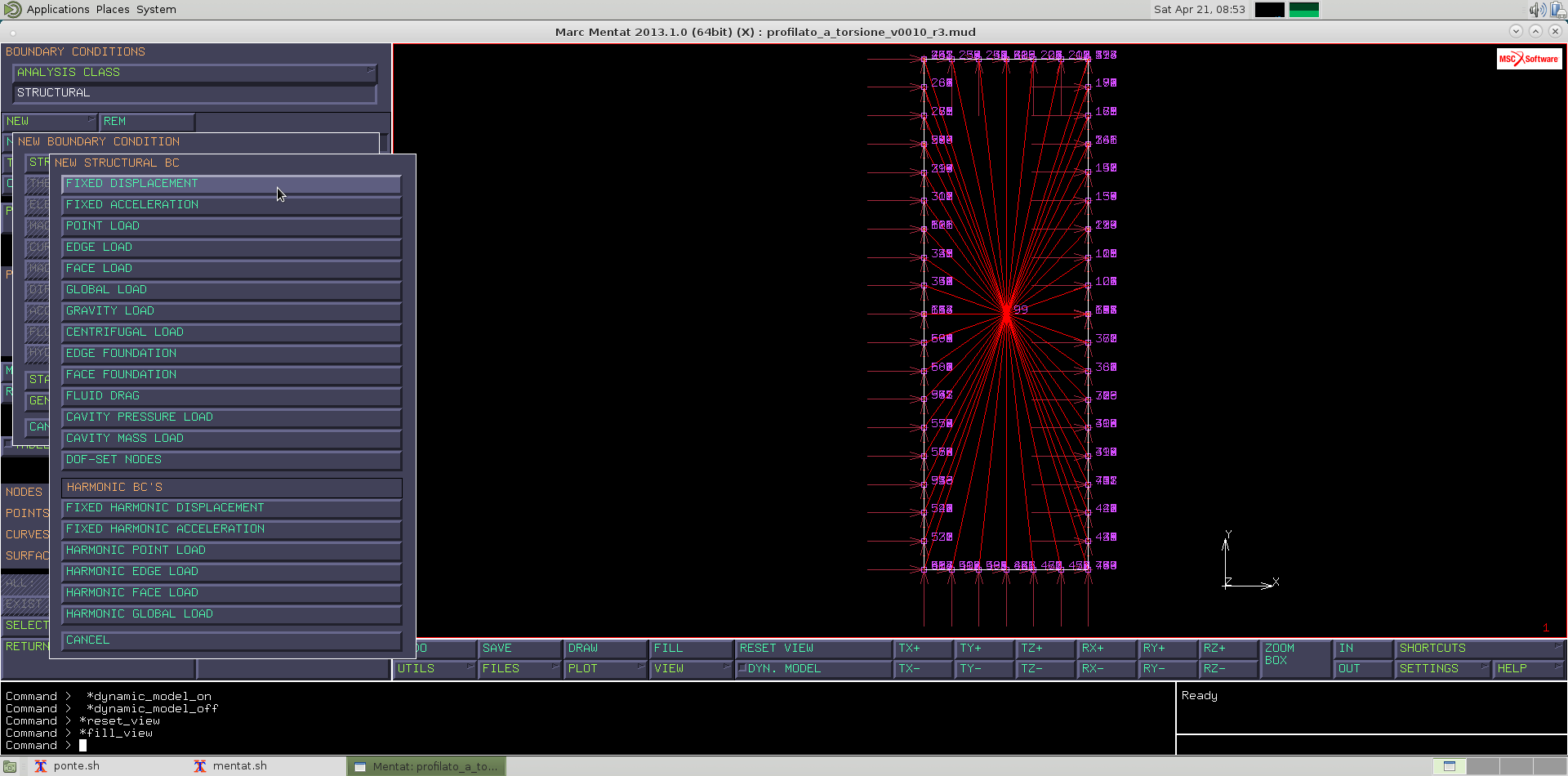Rotate view with RX+
This screenshot has height=776, width=1568.
1107,649
